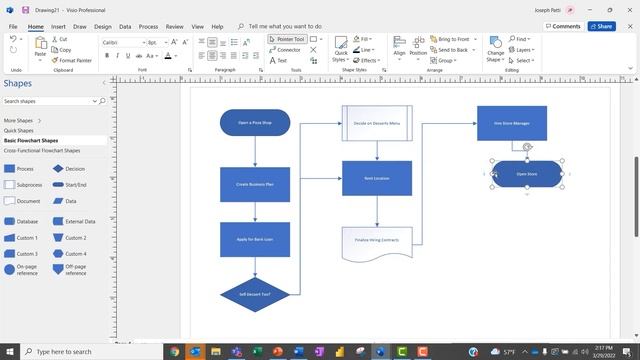The height and width of the screenshot is (360, 640).
Task: Toggle Bold text formatting
Action: coord(107,56)
